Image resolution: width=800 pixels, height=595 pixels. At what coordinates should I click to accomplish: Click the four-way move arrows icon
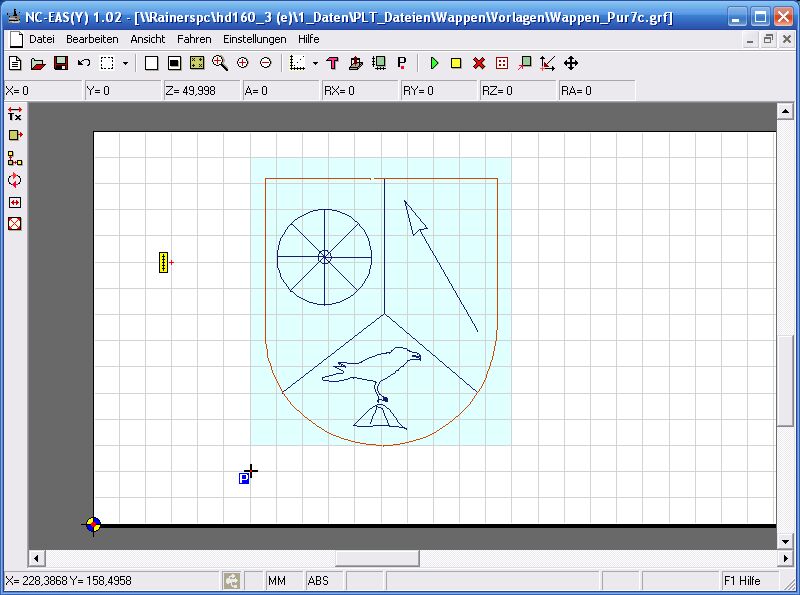click(571, 63)
